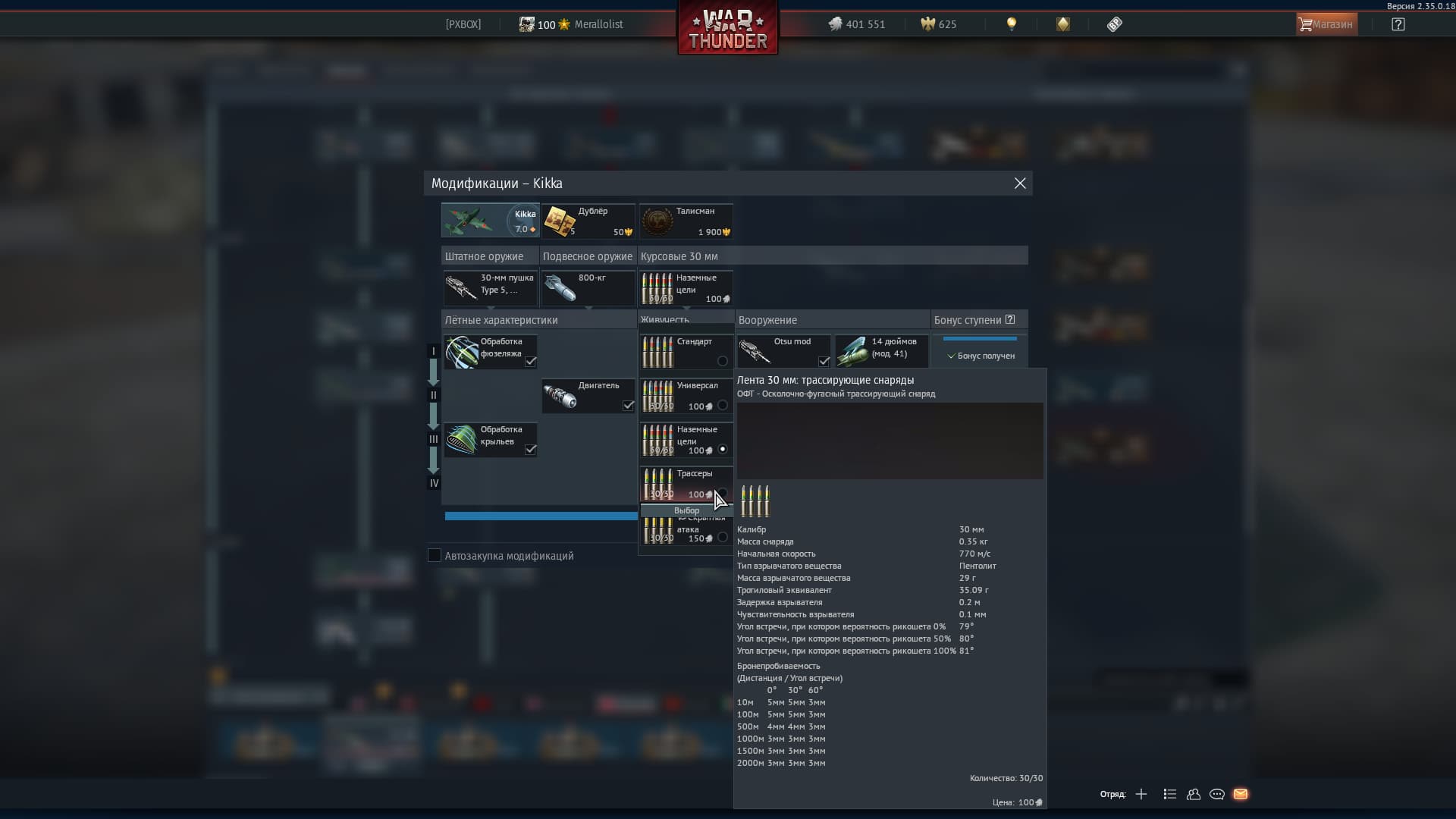The image size is (1456, 819).
Task: Open the help question mark icon
Action: click(x=1398, y=24)
